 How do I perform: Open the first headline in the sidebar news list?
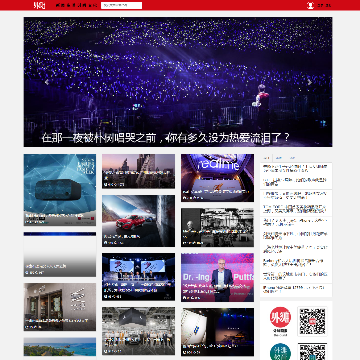(x=295, y=168)
